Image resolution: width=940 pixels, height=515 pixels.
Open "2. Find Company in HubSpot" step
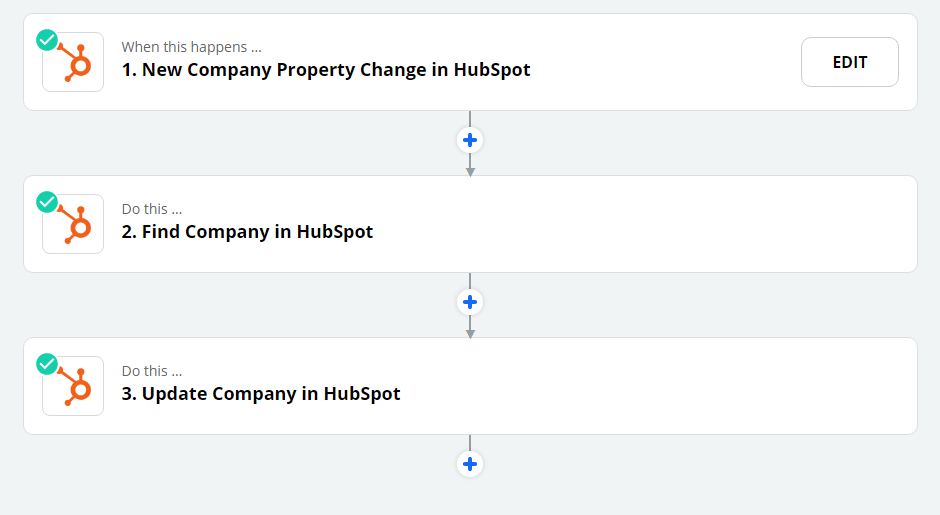tap(257, 232)
